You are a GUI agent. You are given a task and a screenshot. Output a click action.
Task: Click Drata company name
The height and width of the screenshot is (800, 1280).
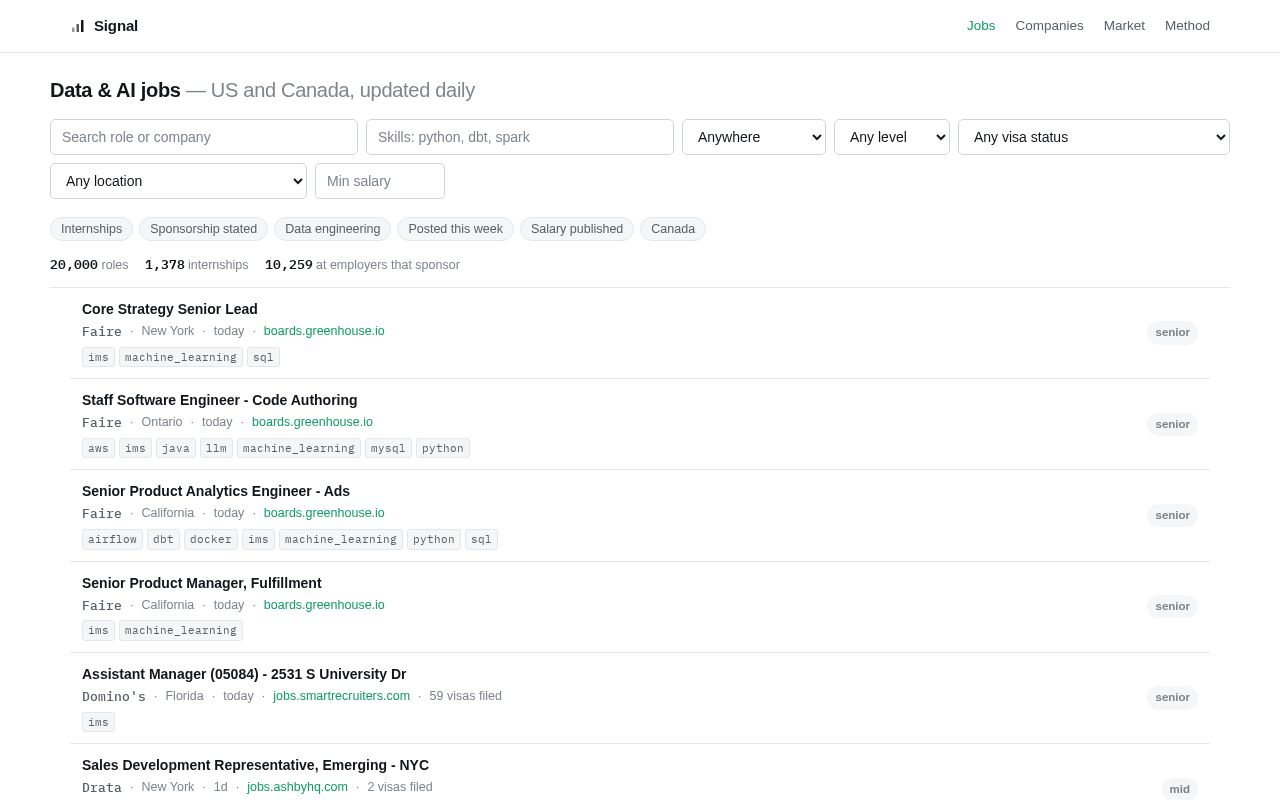pos(102,787)
